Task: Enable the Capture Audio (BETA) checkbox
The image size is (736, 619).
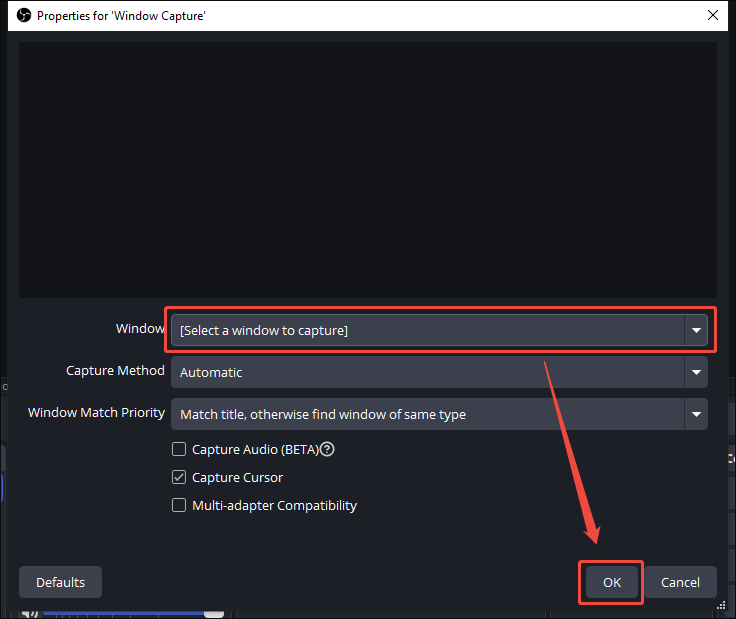Action: coord(179,449)
